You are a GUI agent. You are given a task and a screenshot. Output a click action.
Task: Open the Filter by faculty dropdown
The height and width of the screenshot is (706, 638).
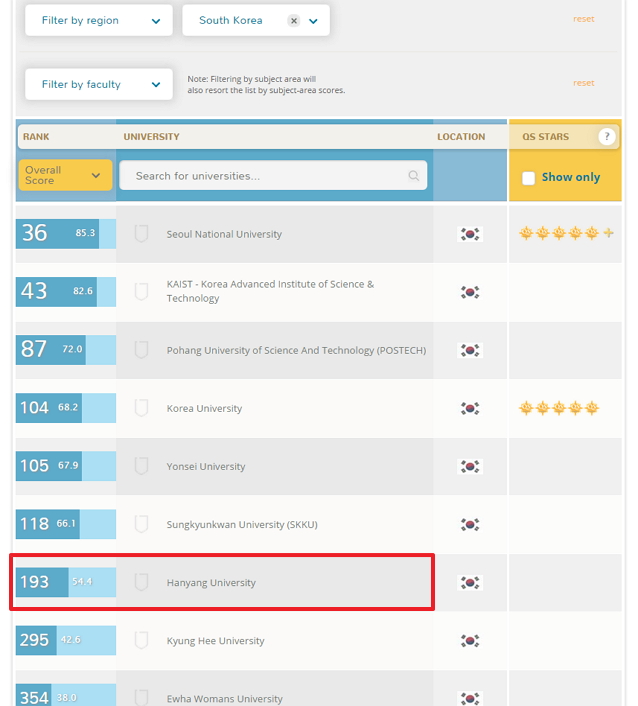click(x=99, y=84)
